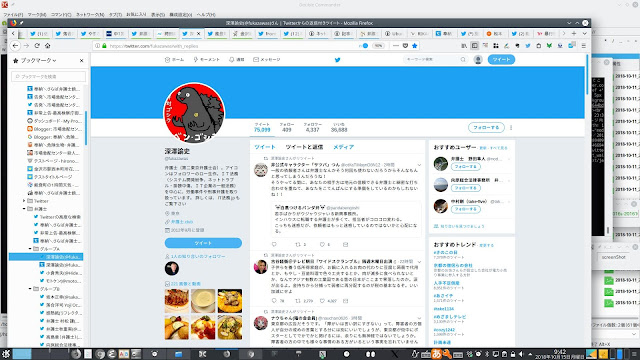Click the retweet icon showing 2,709
Viewport: 640px width, 360px height.
point(298,301)
